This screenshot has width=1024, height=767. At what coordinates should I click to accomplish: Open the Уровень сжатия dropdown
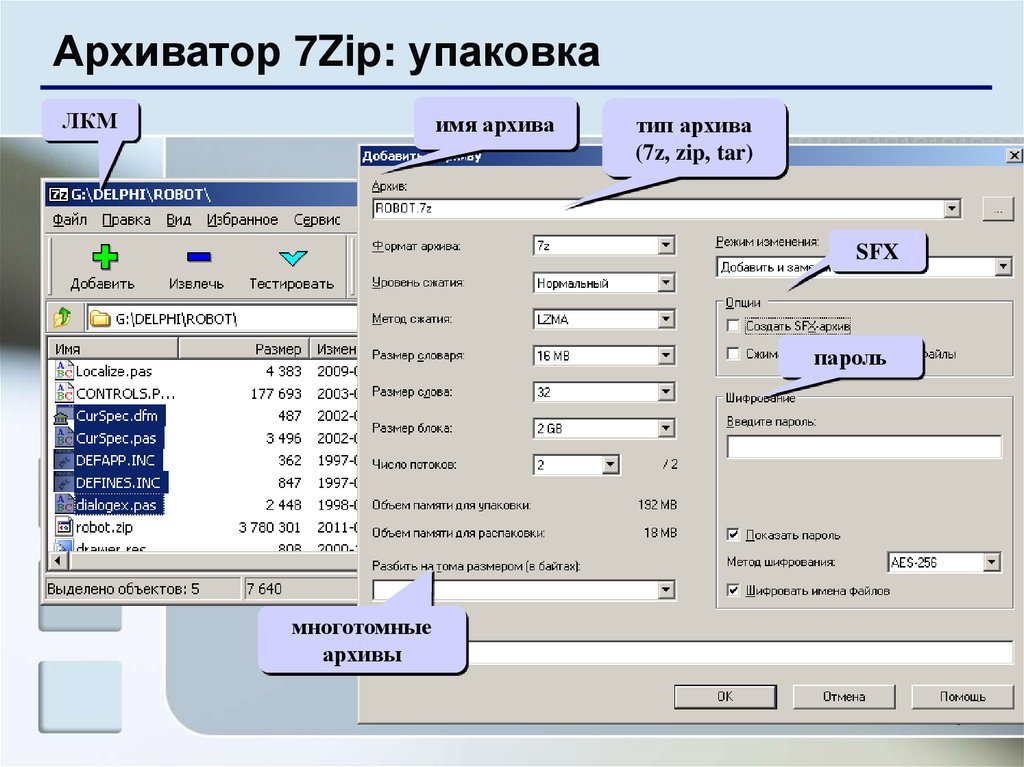(665, 282)
